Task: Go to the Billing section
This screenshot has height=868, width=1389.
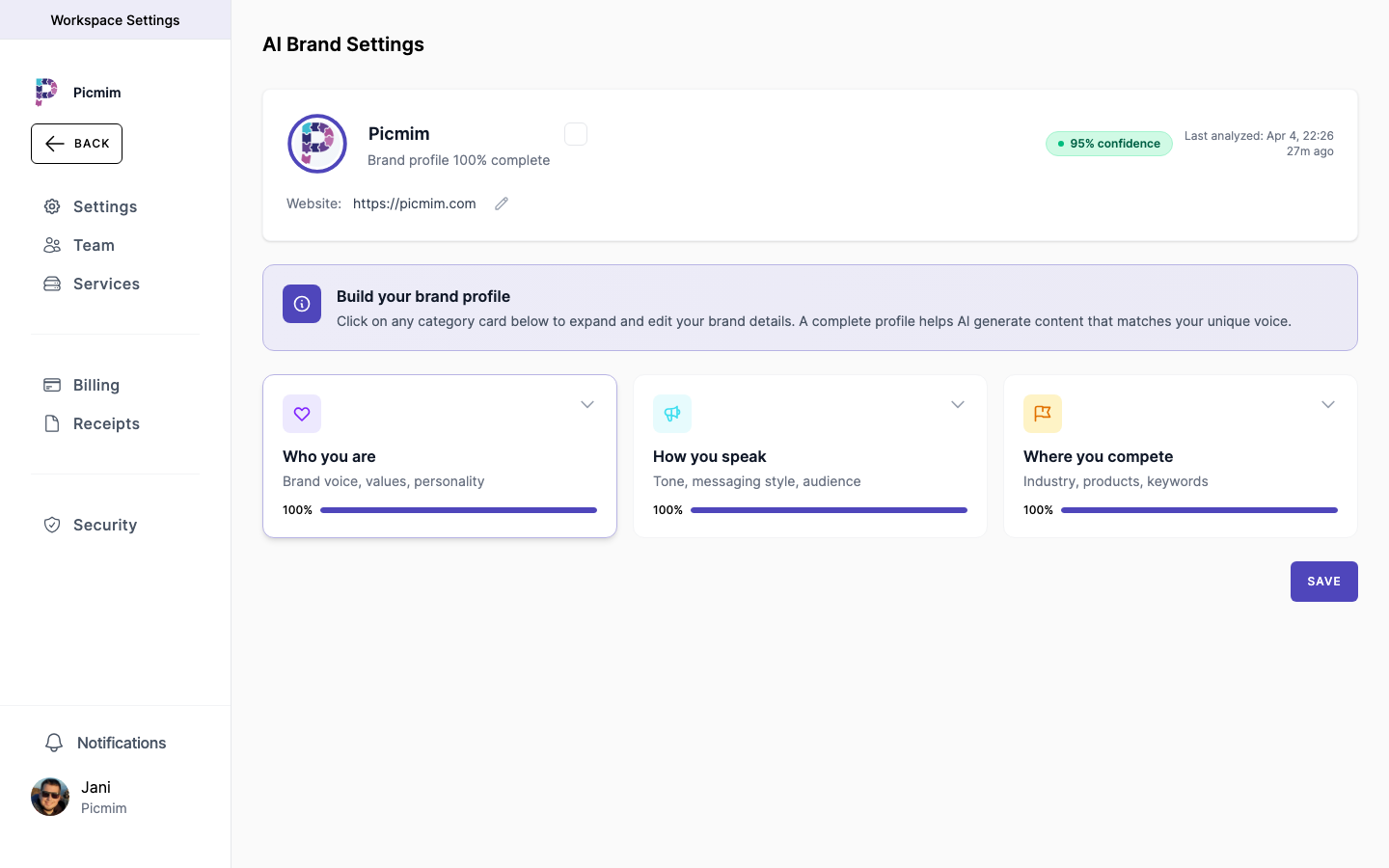Action: tap(95, 385)
